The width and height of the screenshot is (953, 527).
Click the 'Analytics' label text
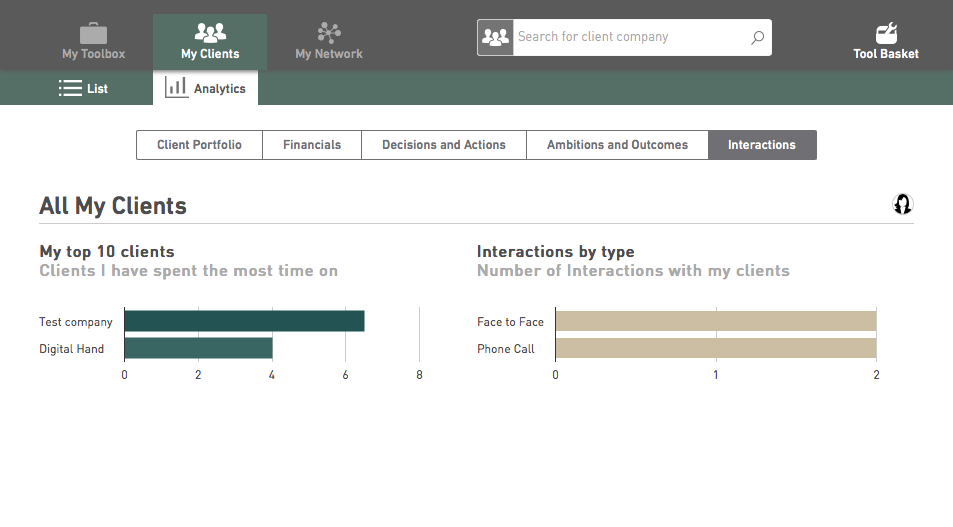pos(220,89)
